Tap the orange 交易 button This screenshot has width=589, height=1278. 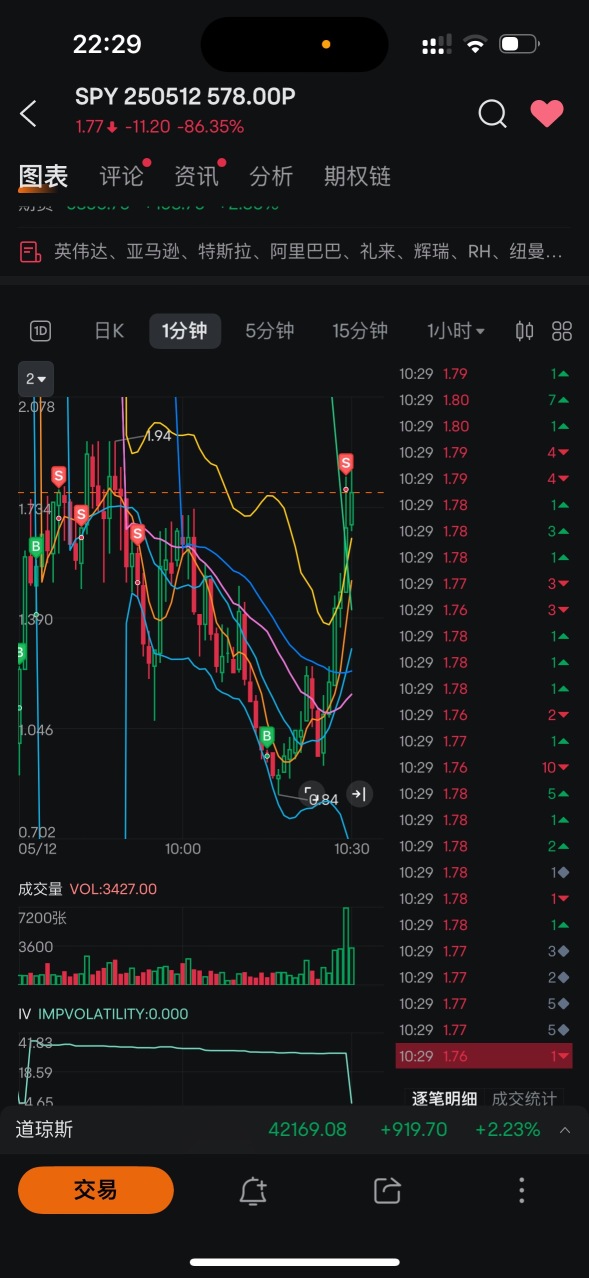point(96,1190)
